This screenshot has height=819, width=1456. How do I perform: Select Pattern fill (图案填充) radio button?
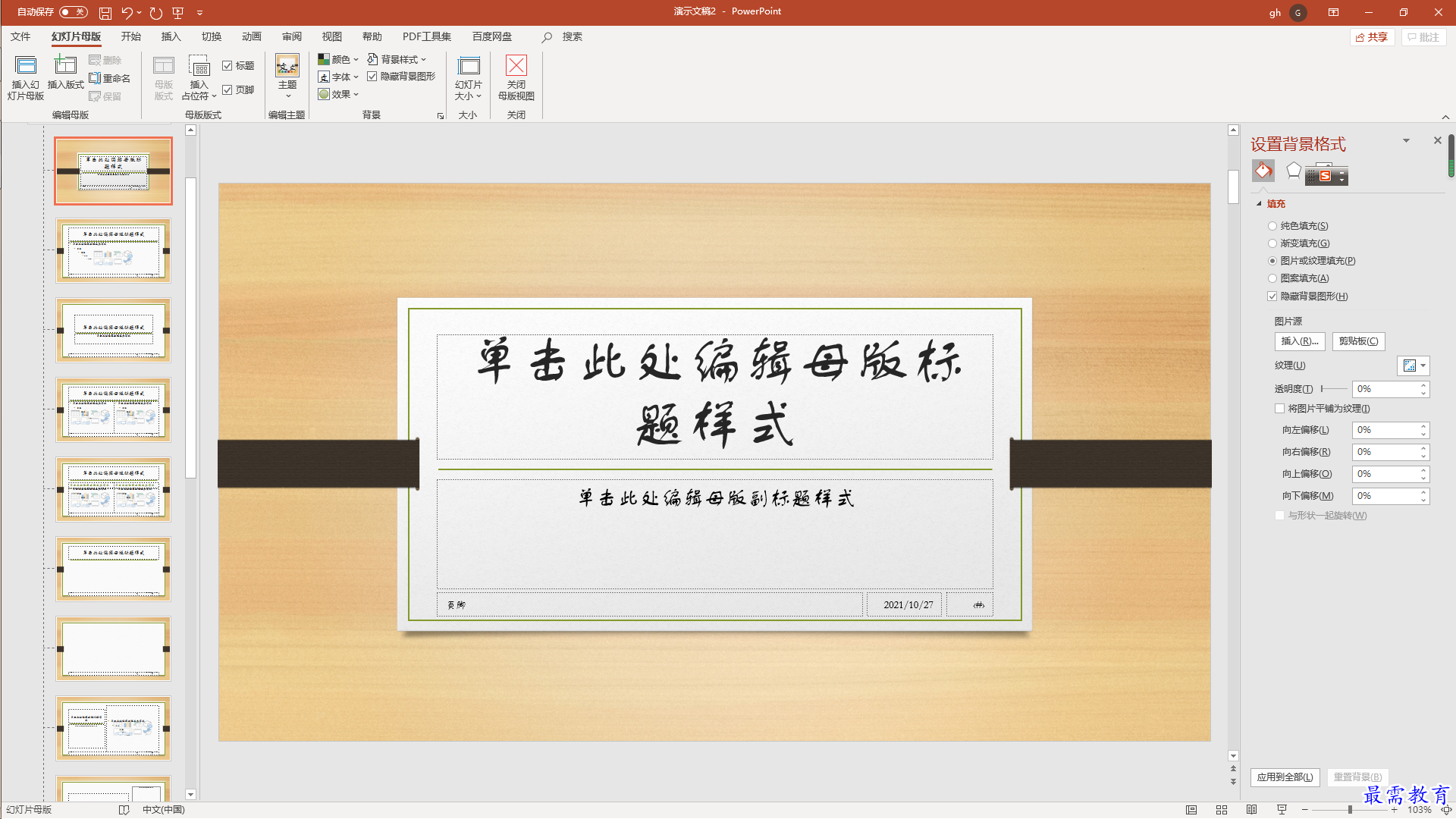(x=1272, y=278)
